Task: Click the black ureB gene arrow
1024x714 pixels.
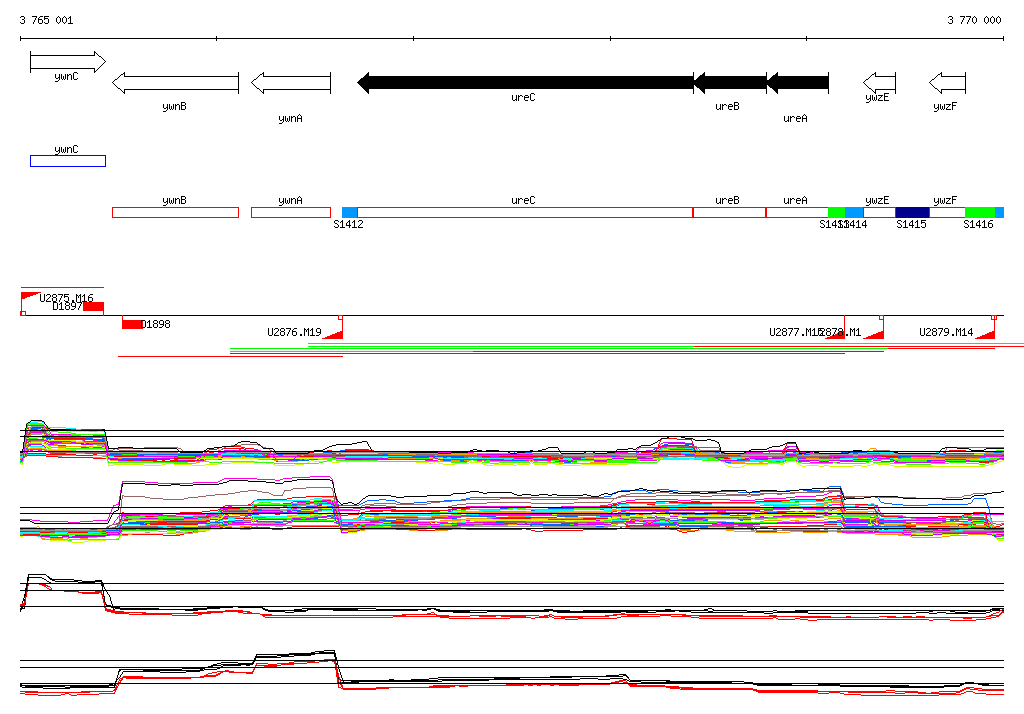Action: 729,83
